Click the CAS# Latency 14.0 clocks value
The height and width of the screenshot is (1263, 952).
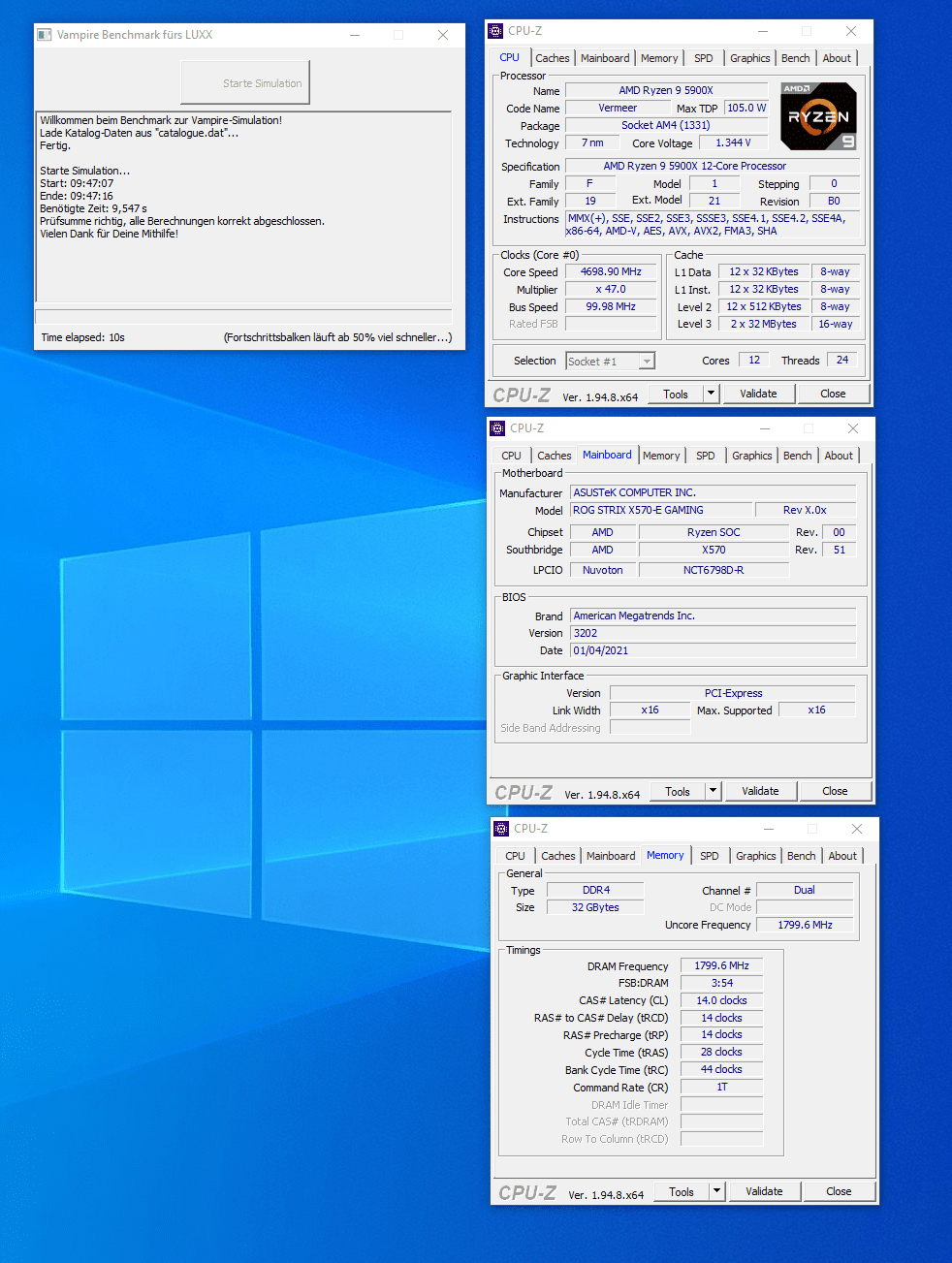pos(721,1000)
